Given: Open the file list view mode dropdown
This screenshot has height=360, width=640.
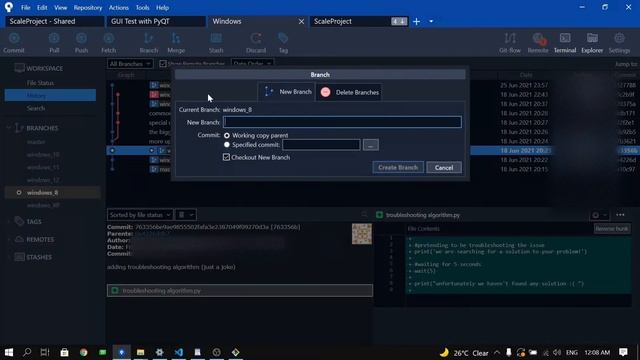Looking at the screenshot, I should tap(186, 215).
